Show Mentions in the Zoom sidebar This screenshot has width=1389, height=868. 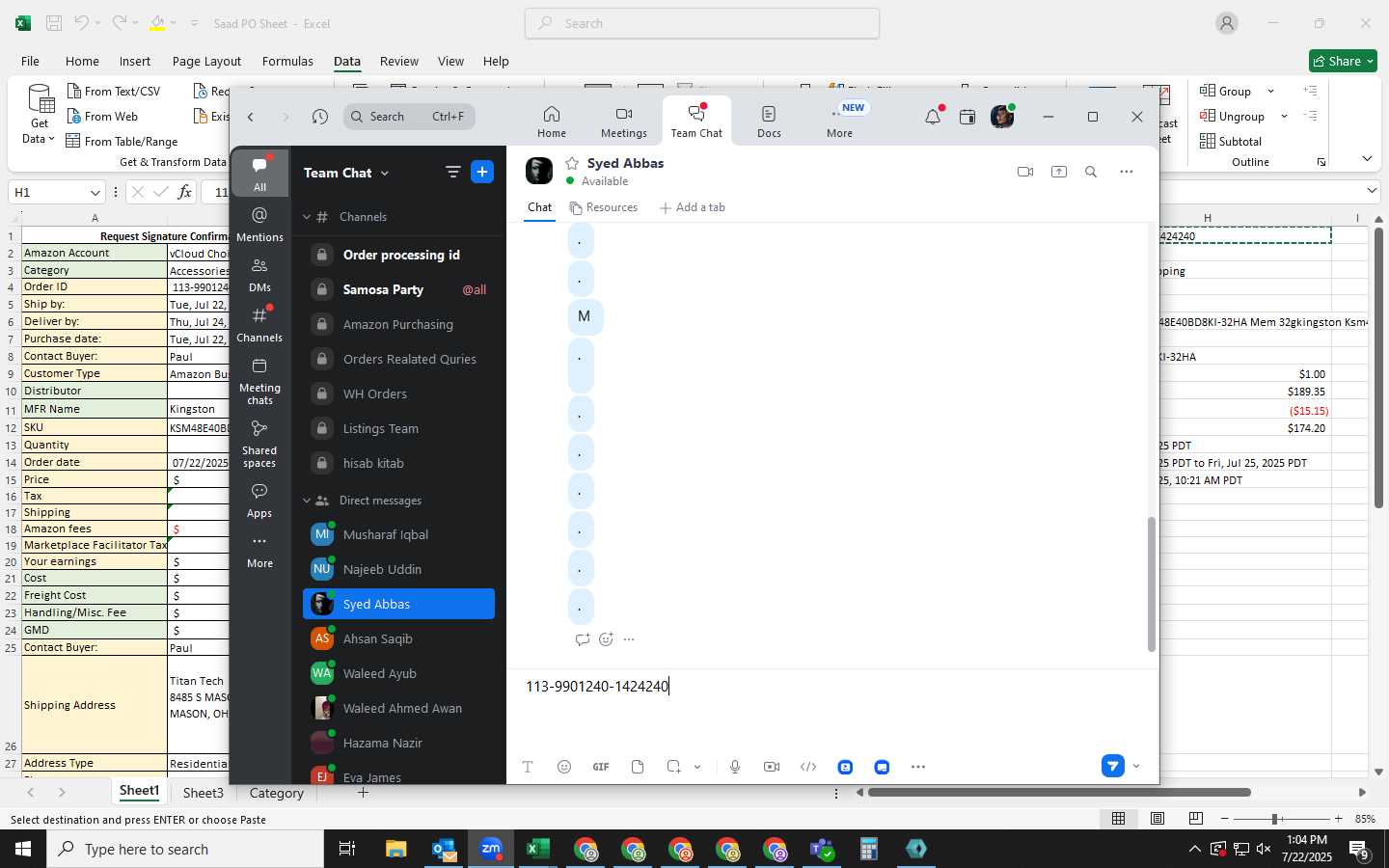click(x=259, y=224)
